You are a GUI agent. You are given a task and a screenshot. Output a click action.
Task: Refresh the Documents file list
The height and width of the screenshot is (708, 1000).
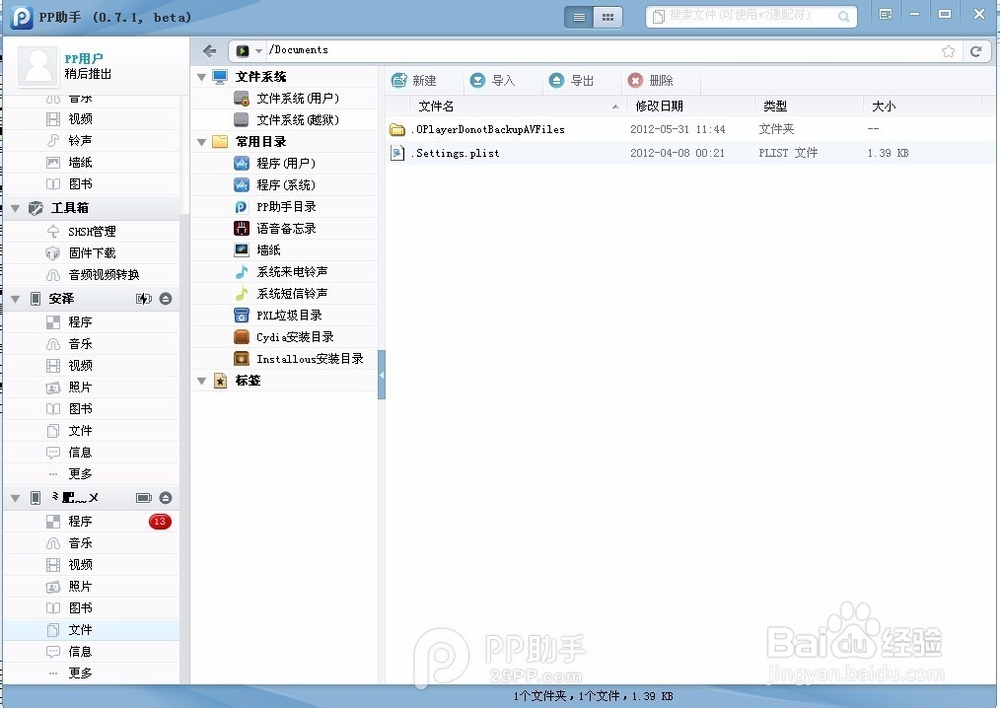tap(977, 50)
